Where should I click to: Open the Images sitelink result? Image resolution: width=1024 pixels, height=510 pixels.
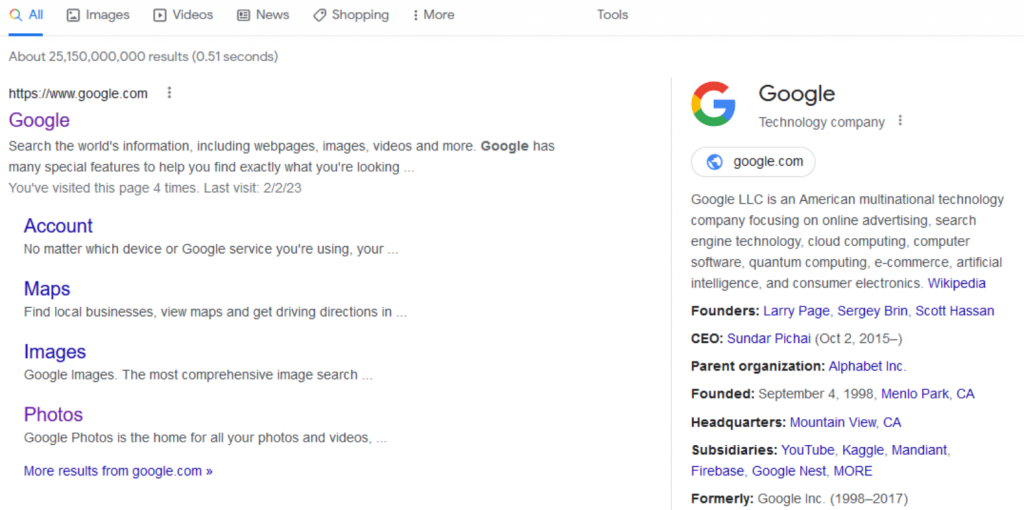(x=55, y=352)
